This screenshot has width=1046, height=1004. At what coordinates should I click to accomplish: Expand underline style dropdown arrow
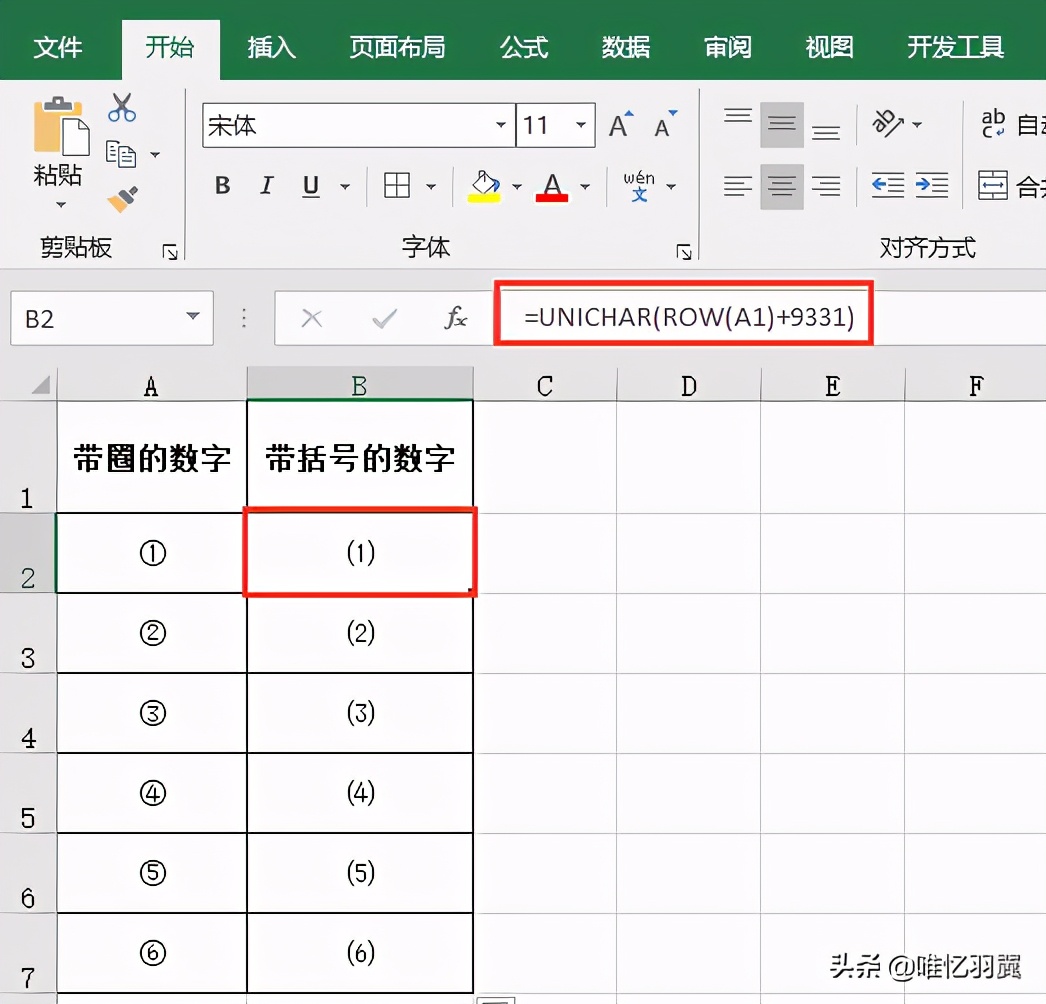[x=345, y=186]
